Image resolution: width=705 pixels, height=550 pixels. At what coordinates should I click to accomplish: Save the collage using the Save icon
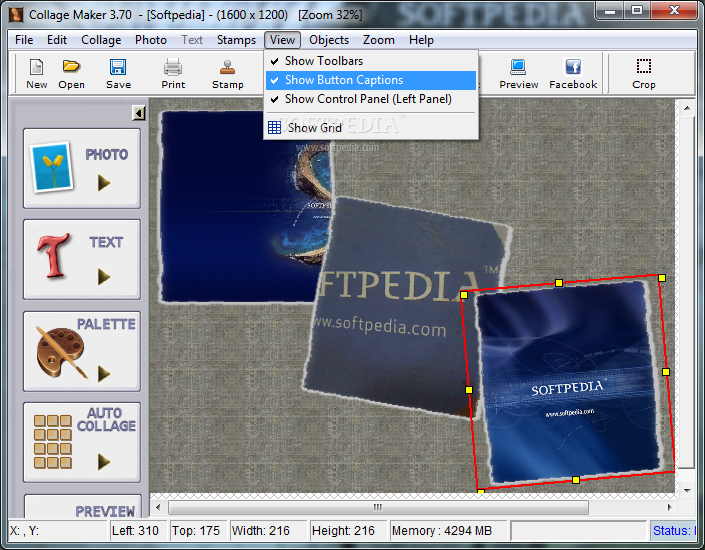[118, 67]
